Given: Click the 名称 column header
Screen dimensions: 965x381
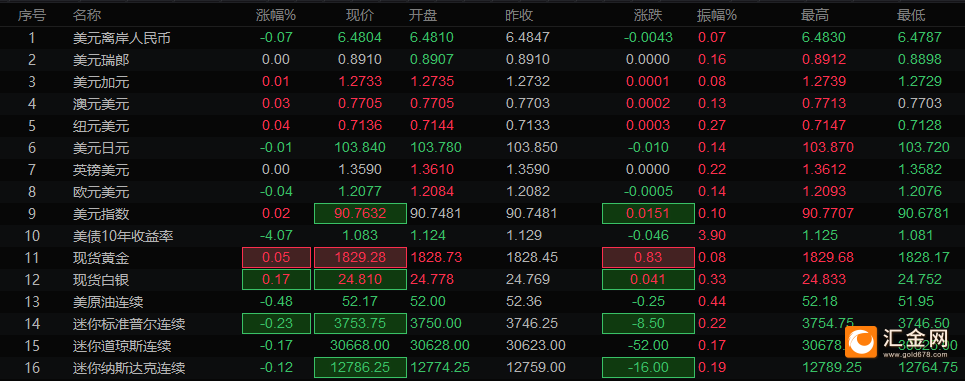Looking at the screenshot, I should point(87,15).
